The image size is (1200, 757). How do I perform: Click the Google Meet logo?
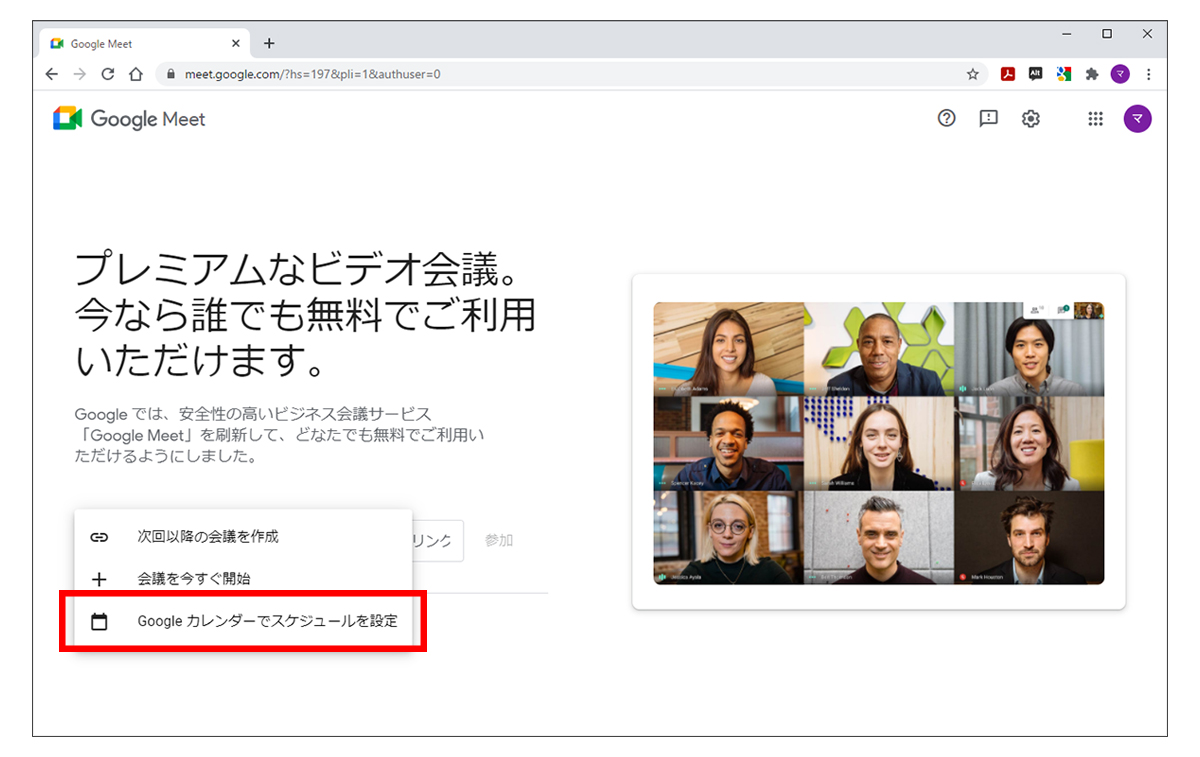[129, 119]
